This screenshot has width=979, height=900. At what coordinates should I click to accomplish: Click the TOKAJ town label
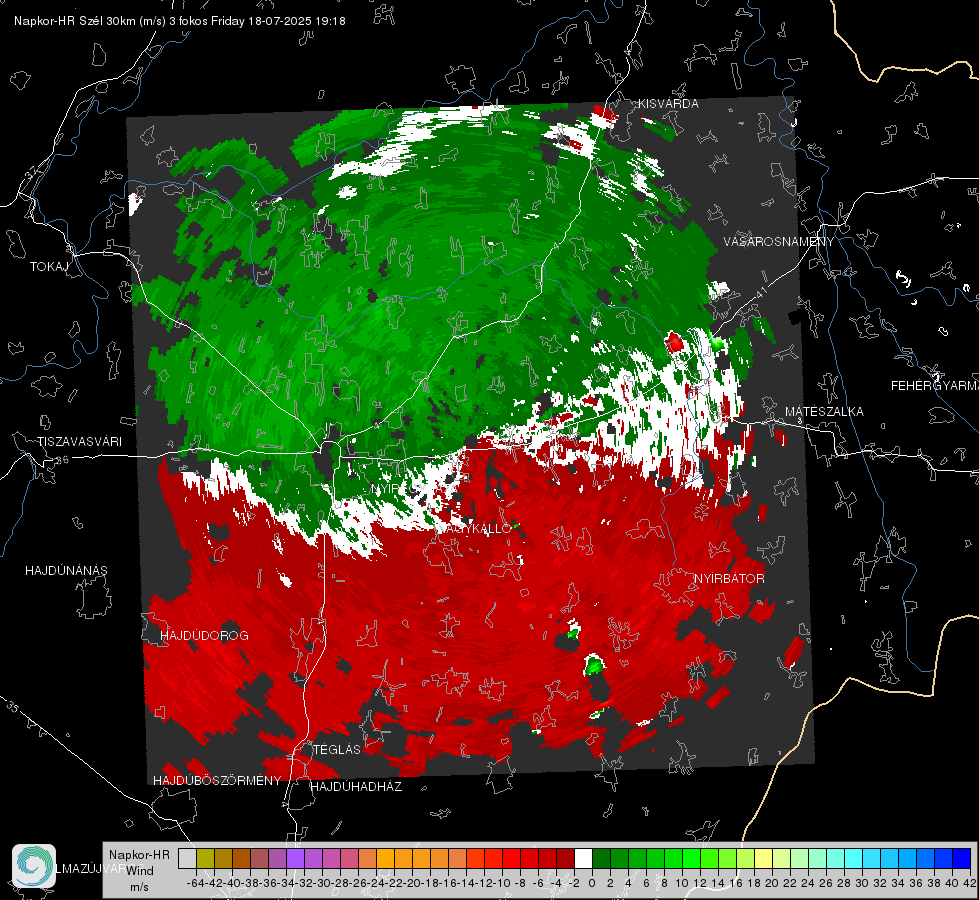tap(49, 267)
